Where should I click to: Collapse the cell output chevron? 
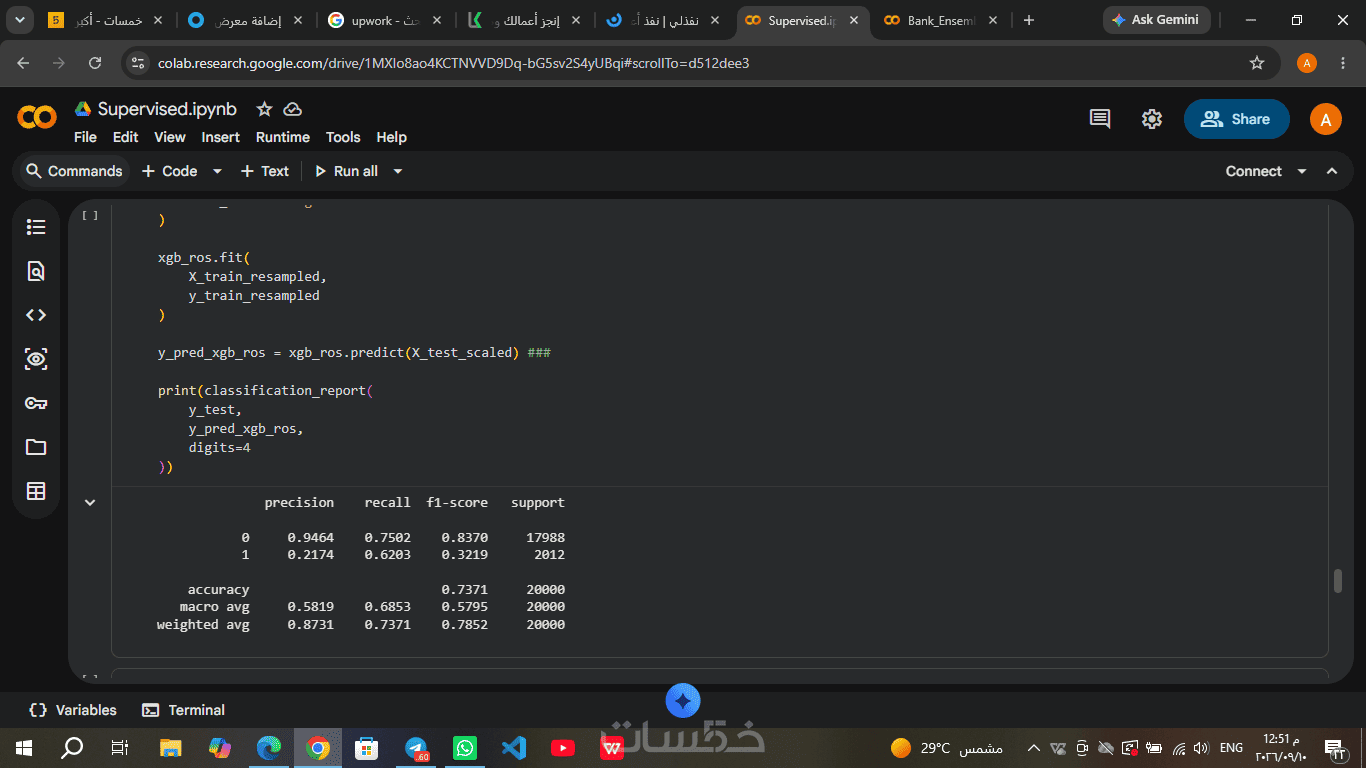(90, 503)
